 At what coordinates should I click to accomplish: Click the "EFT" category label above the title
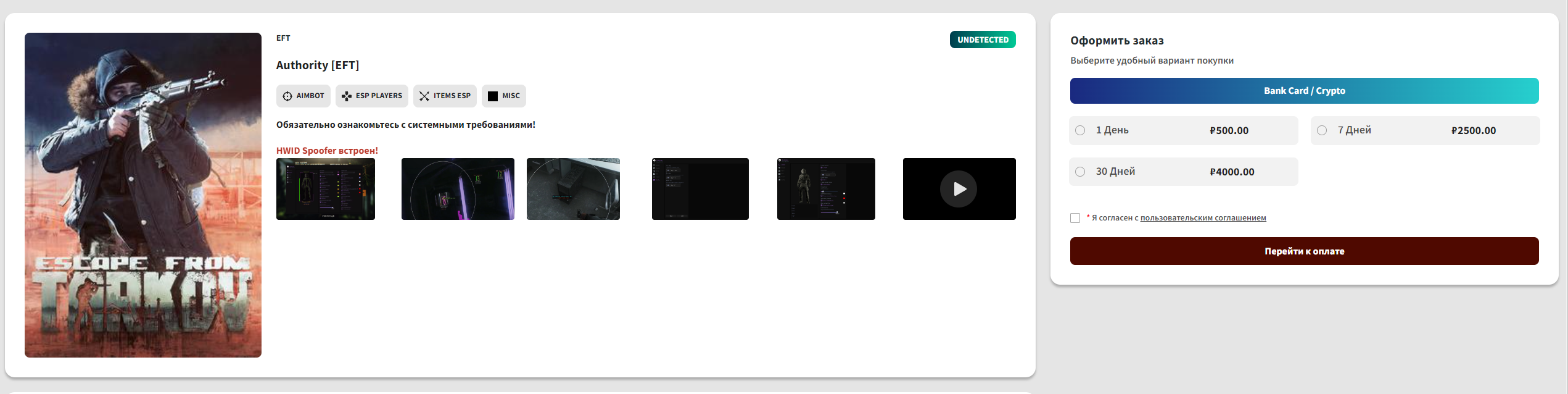pyautogui.click(x=283, y=38)
